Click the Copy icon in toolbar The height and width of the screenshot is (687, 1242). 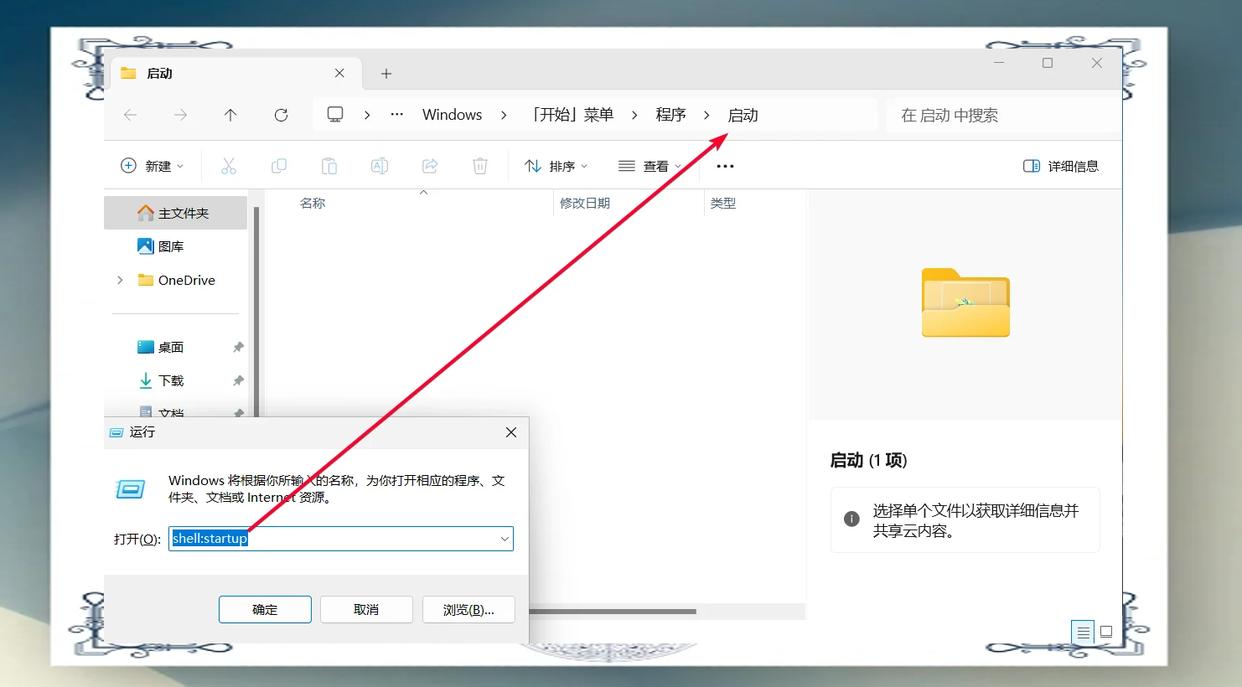click(x=279, y=166)
